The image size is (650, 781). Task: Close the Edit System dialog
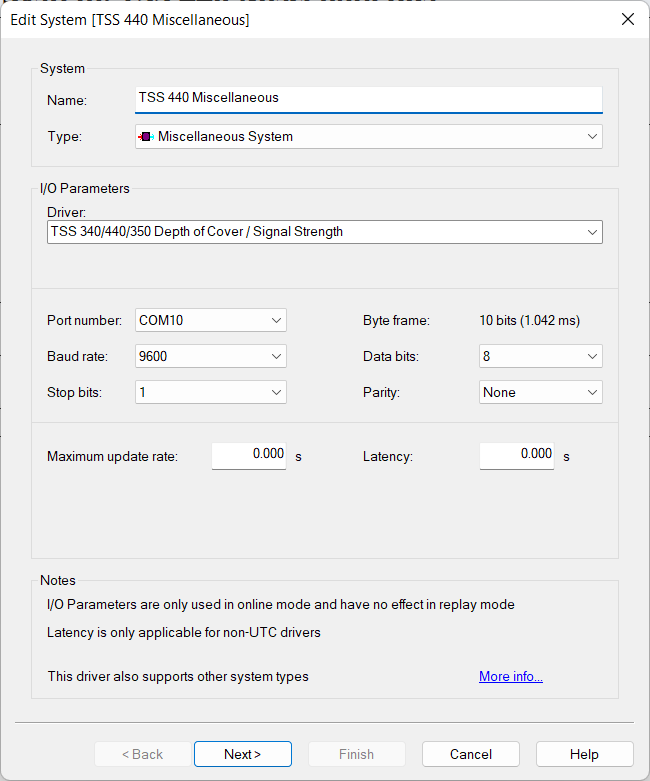coord(628,19)
